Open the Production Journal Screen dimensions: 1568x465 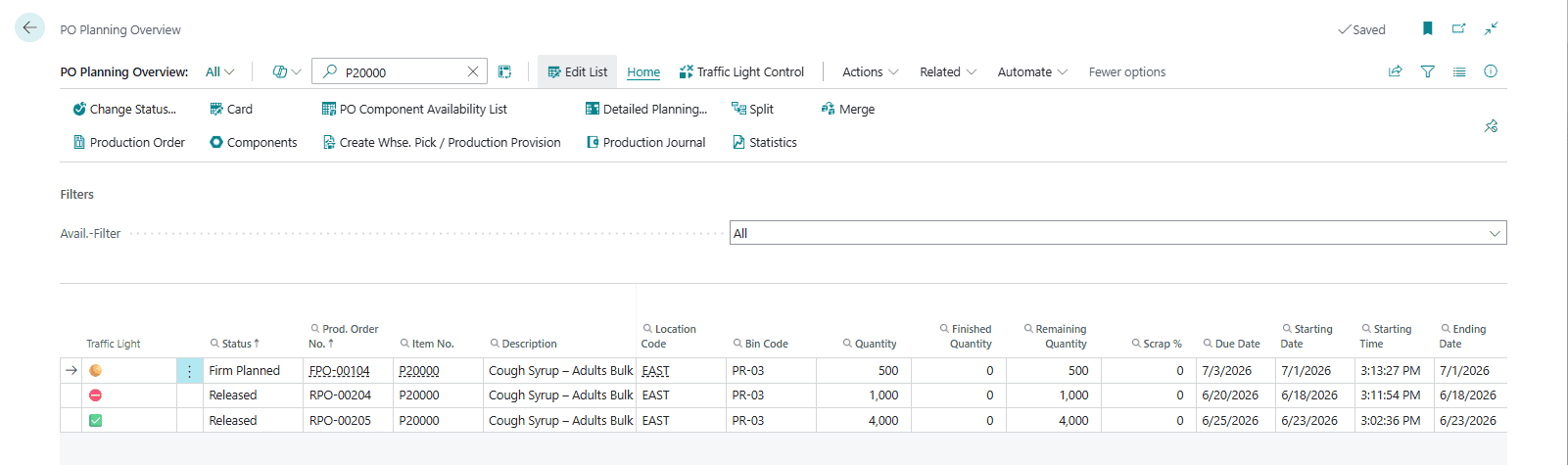[x=645, y=142]
